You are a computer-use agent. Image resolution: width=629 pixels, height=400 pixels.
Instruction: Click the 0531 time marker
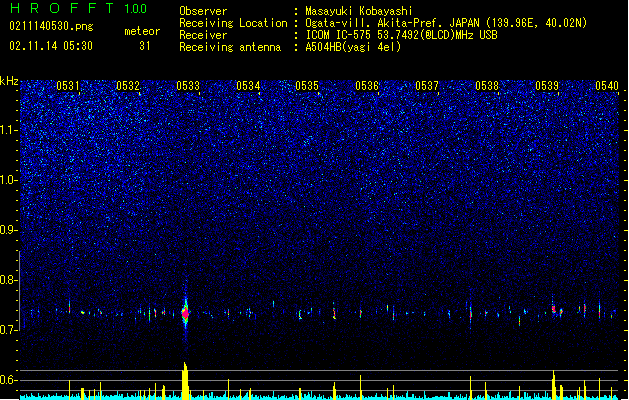pos(68,86)
